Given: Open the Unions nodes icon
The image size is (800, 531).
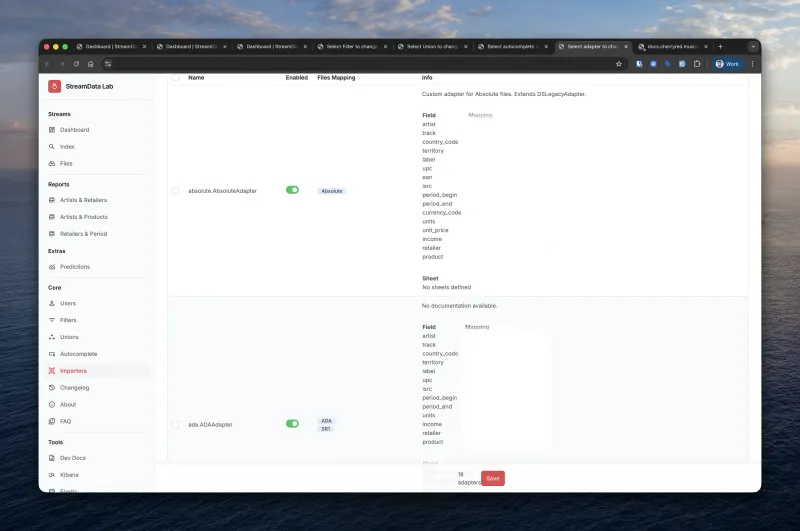Looking at the screenshot, I should click(52, 337).
